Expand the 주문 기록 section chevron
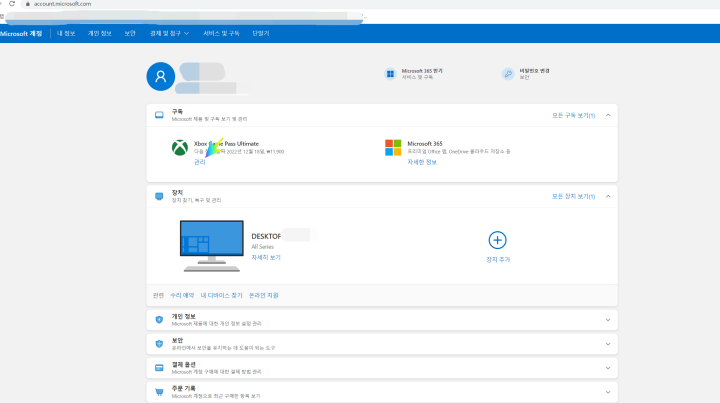The height and width of the screenshot is (403, 720). [x=608, y=392]
